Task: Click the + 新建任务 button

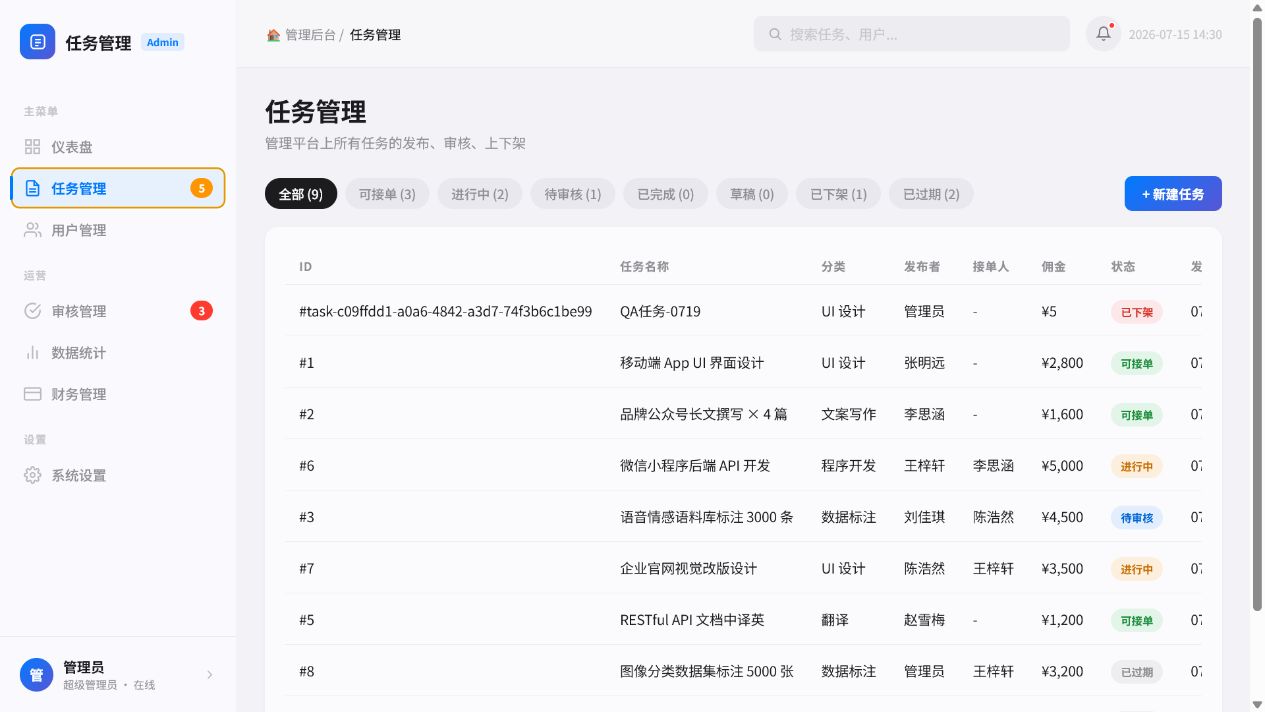Action: [1173, 194]
